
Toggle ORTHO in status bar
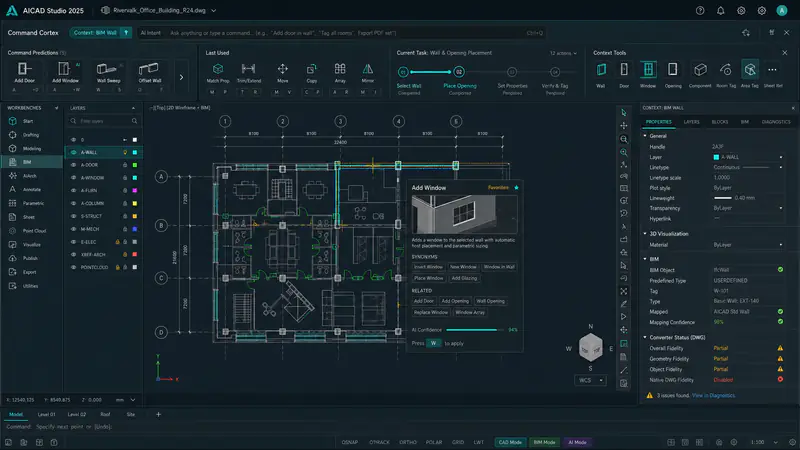pyautogui.click(x=408, y=442)
